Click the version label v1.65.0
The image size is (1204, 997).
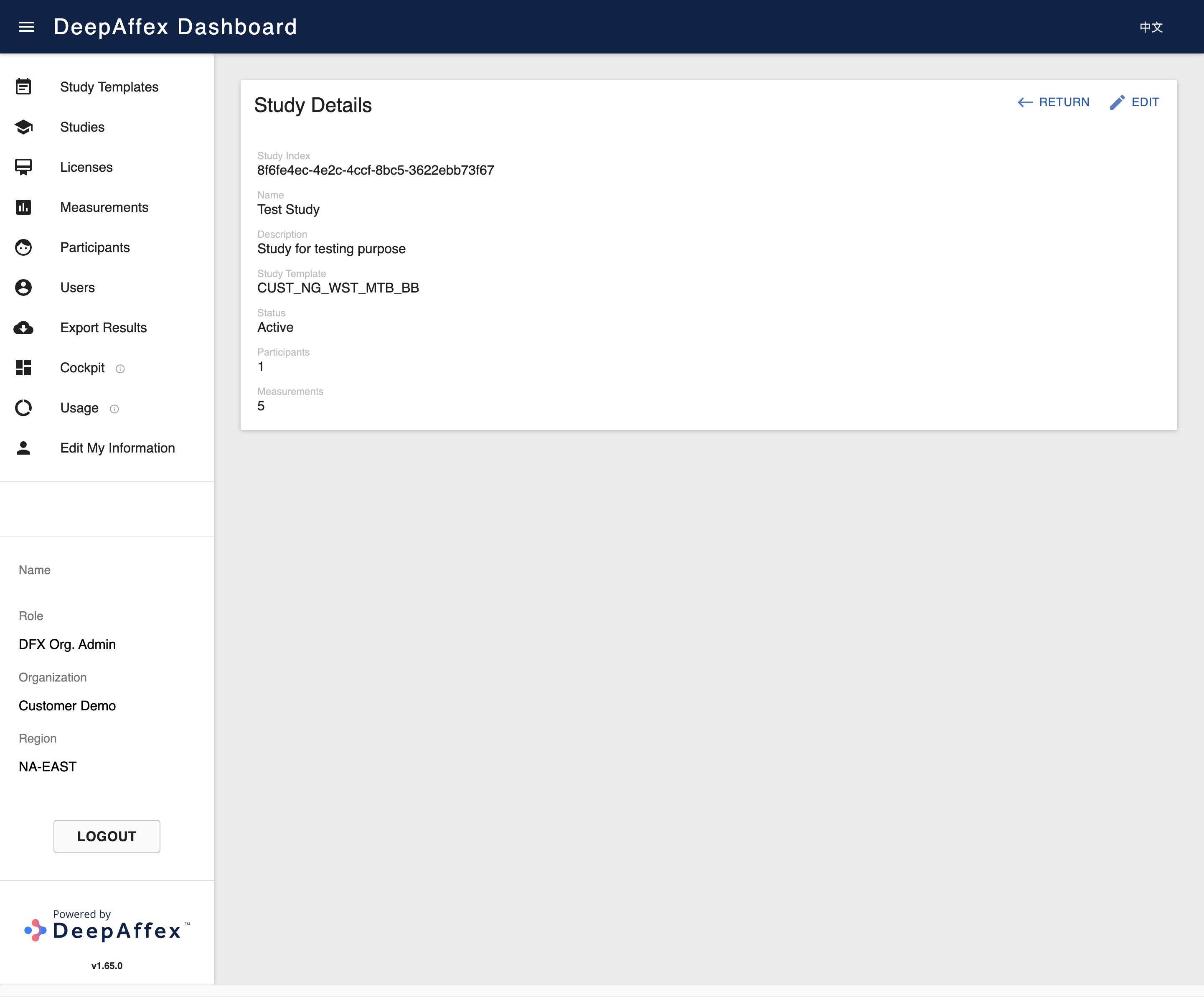107,966
